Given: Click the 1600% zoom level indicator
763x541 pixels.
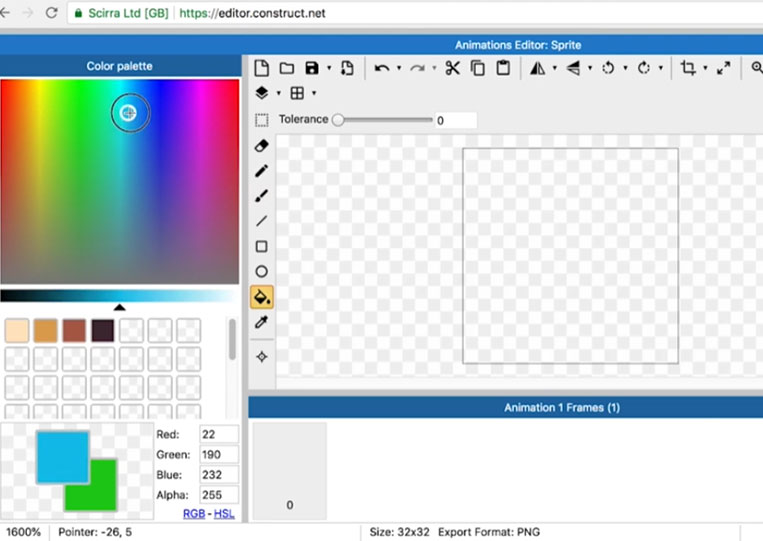Looking at the screenshot, I should [x=23, y=532].
